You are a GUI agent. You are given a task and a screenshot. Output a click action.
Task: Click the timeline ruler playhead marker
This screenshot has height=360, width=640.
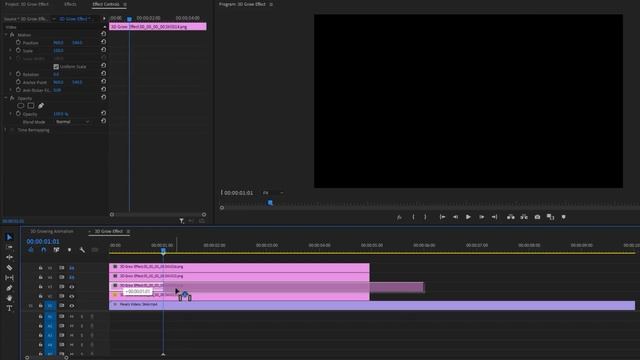tap(163, 251)
